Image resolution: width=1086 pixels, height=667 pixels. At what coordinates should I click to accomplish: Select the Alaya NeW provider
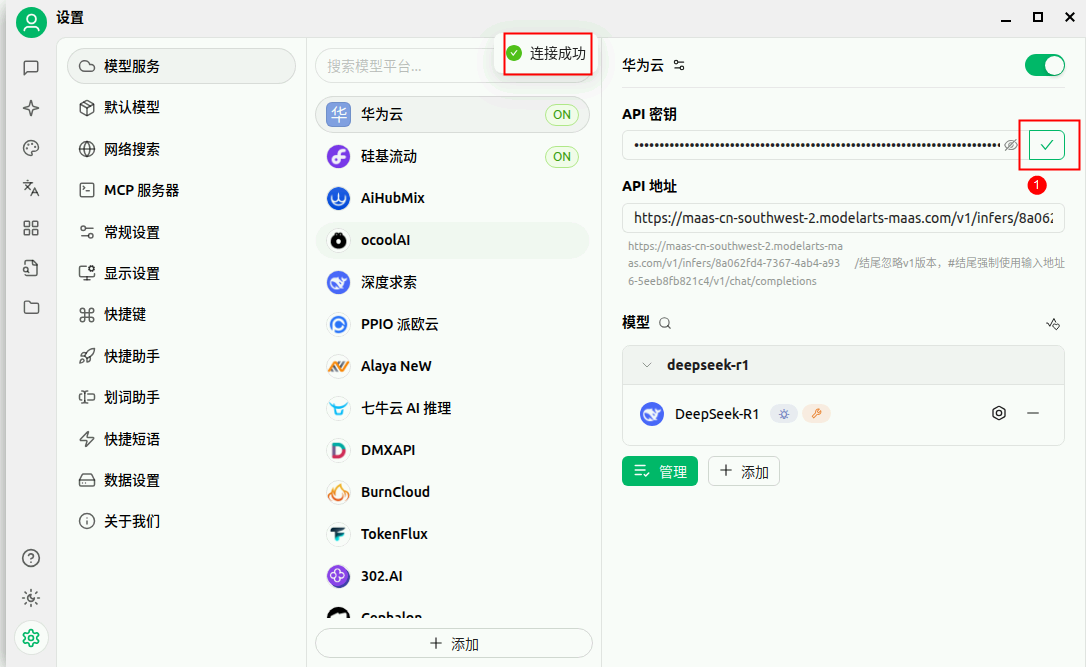tap(452, 366)
